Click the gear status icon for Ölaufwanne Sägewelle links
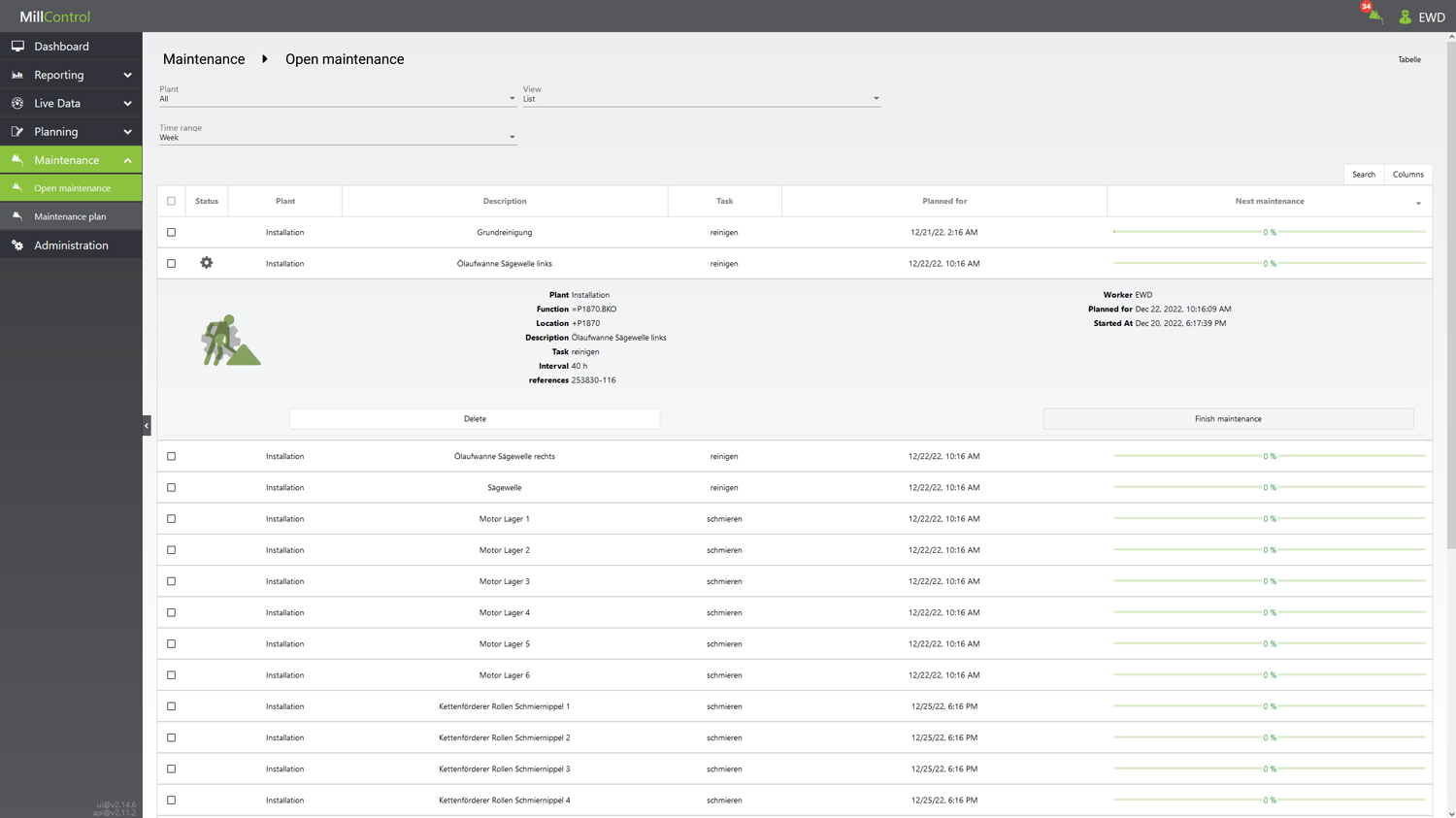The width and height of the screenshot is (1456, 818). [x=206, y=263]
